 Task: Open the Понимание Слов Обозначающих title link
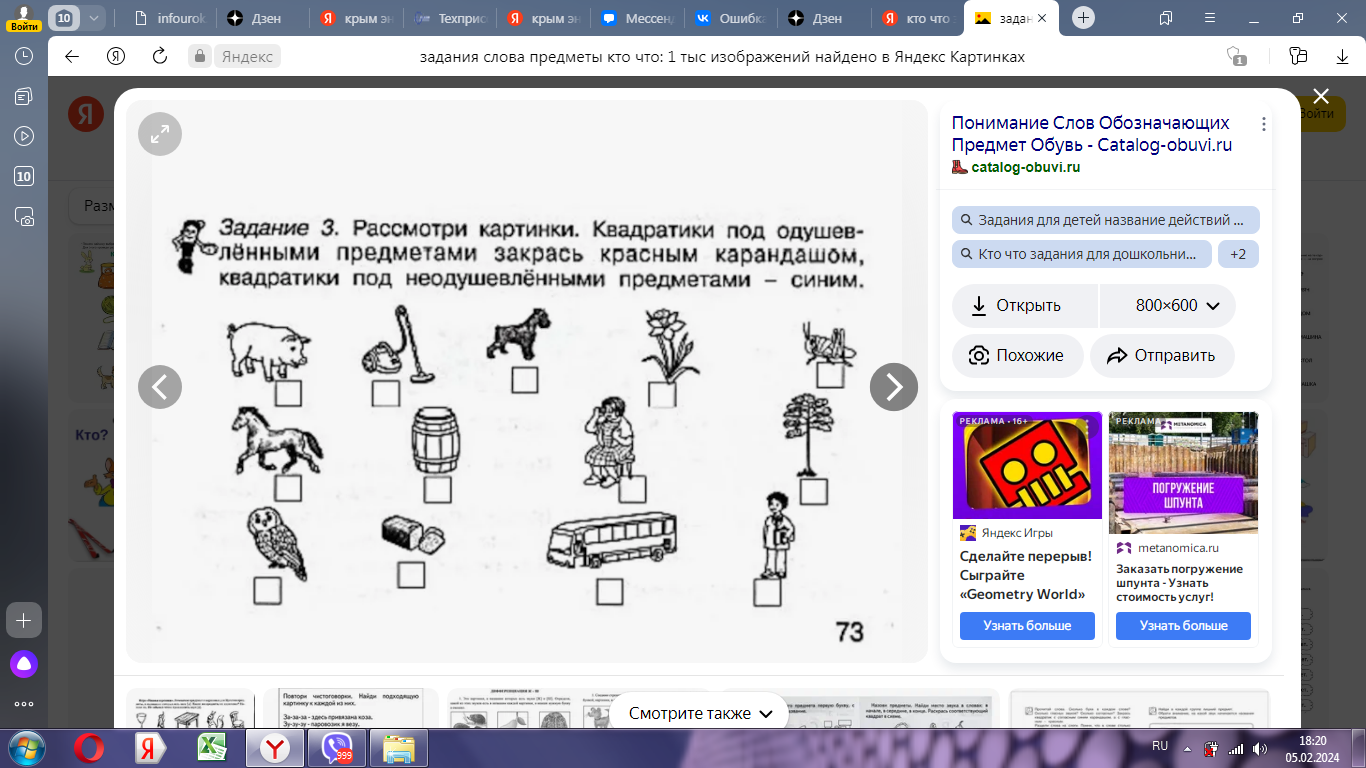[x=1091, y=134]
